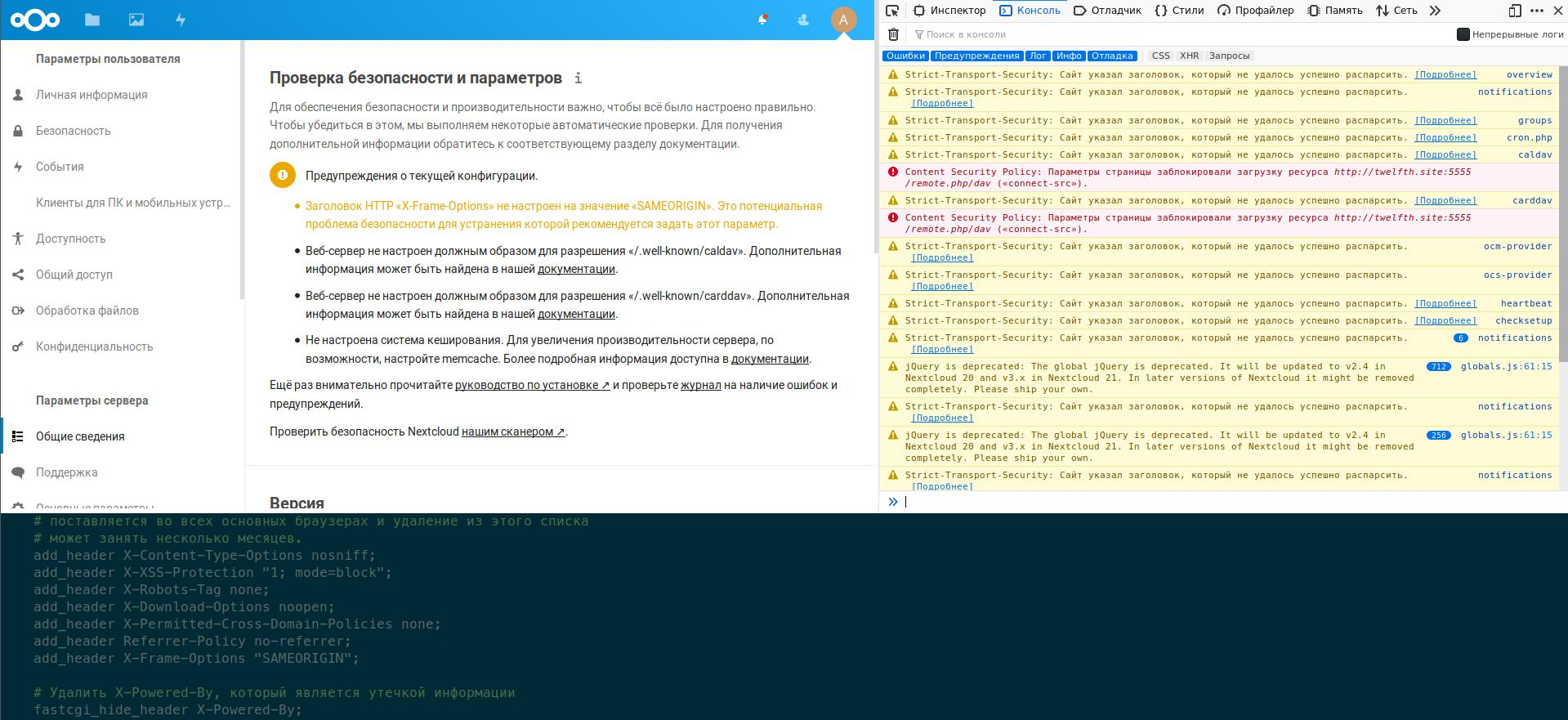The height and width of the screenshot is (720, 1568).
Task: Switch to the Инспектор tab
Action: 949,11
